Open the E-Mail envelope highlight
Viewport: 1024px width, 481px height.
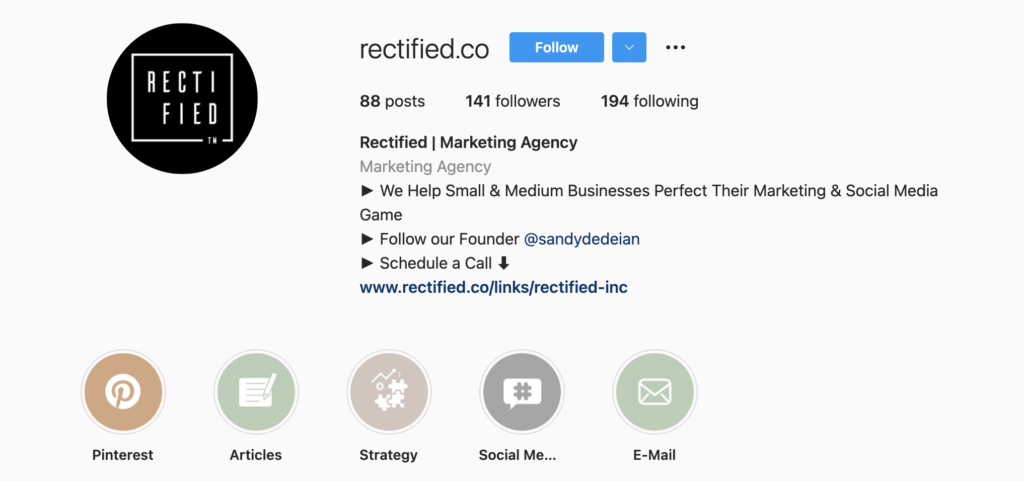(654, 392)
